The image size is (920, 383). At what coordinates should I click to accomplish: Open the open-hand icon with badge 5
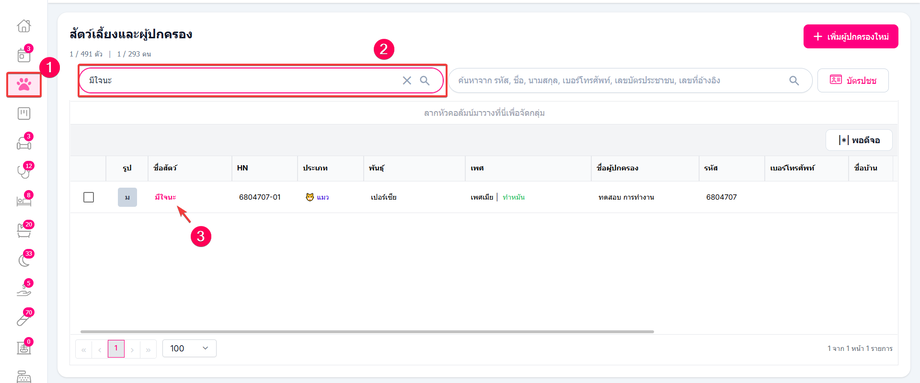23,289
